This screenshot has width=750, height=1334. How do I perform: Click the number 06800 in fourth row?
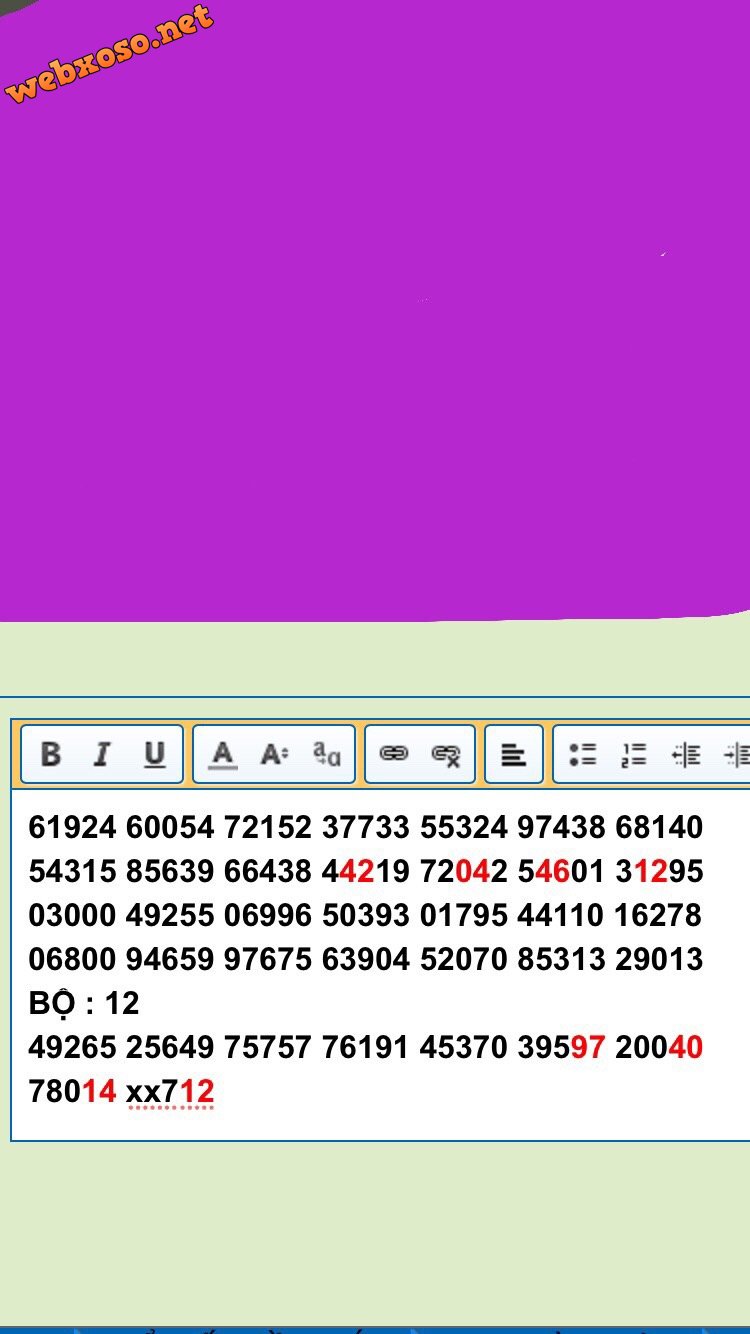72,959
